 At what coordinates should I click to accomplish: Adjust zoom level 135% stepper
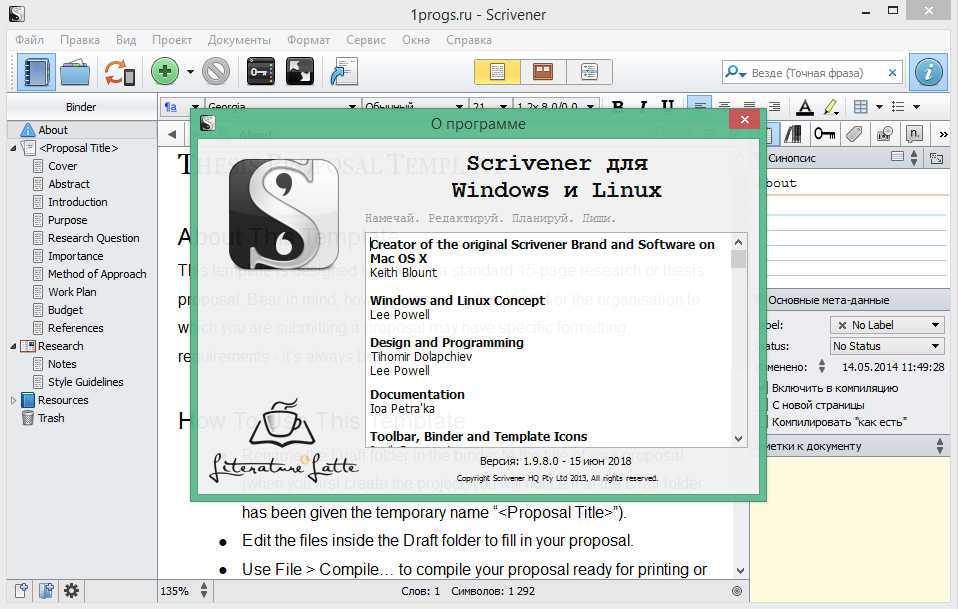[x=204, y=591]
